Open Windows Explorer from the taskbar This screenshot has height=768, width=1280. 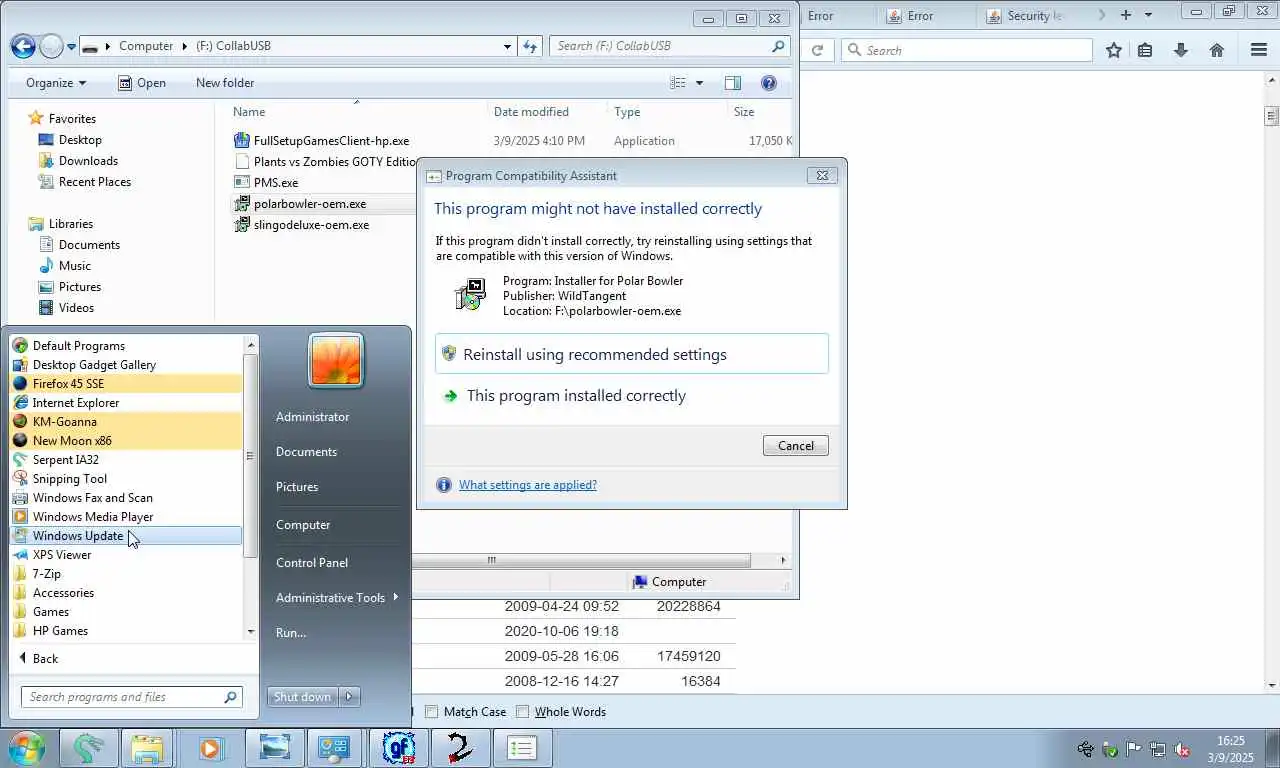[x=147, y=748]
